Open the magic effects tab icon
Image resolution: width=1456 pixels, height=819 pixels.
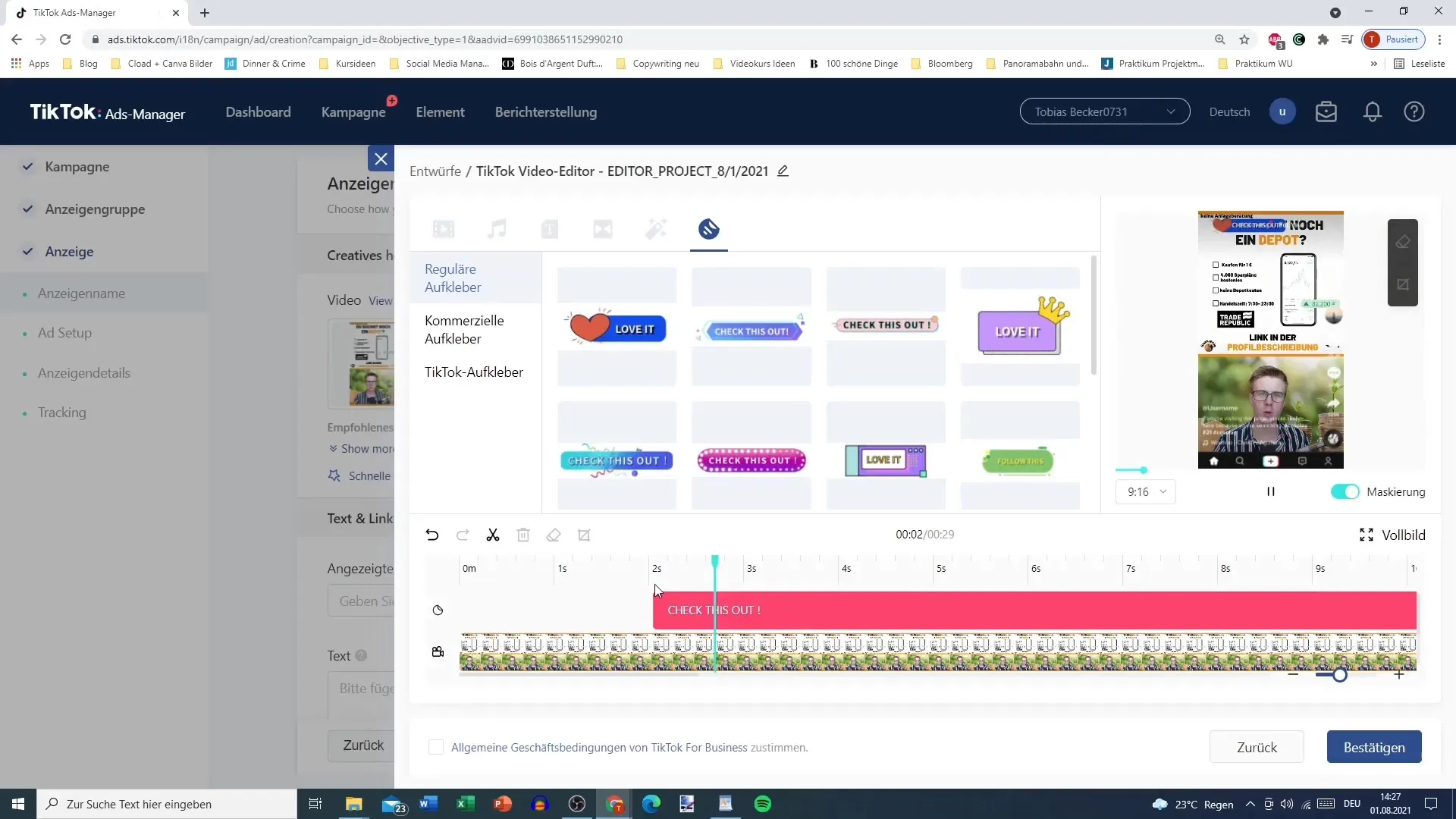[x=656, y=229]
